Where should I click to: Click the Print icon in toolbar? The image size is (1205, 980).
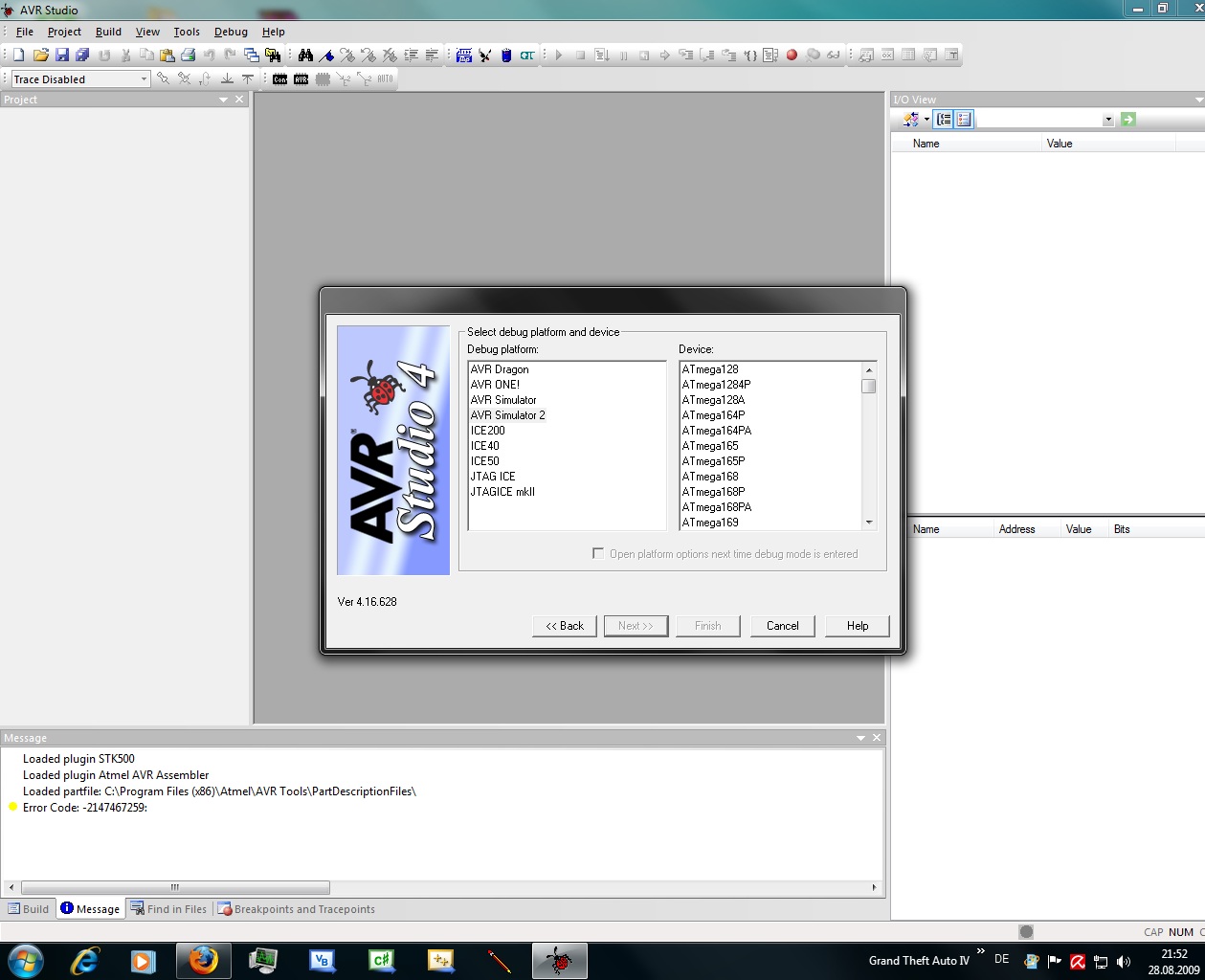point(189,56)
